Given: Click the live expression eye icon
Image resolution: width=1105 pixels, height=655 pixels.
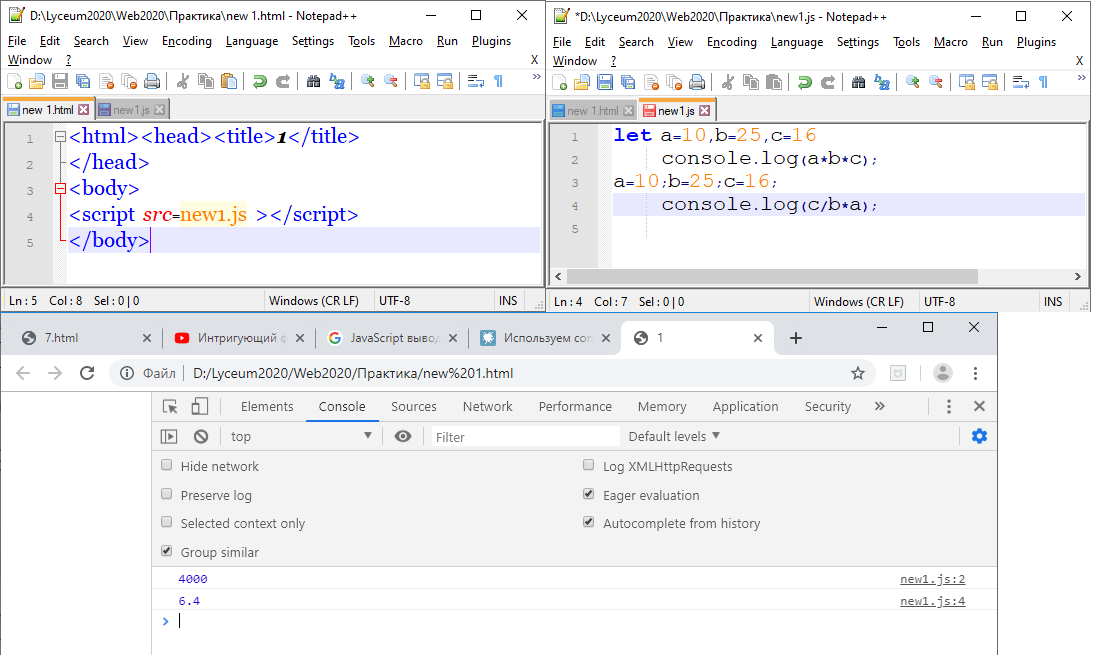Looking at the screenshot, I should pos(403,436).
